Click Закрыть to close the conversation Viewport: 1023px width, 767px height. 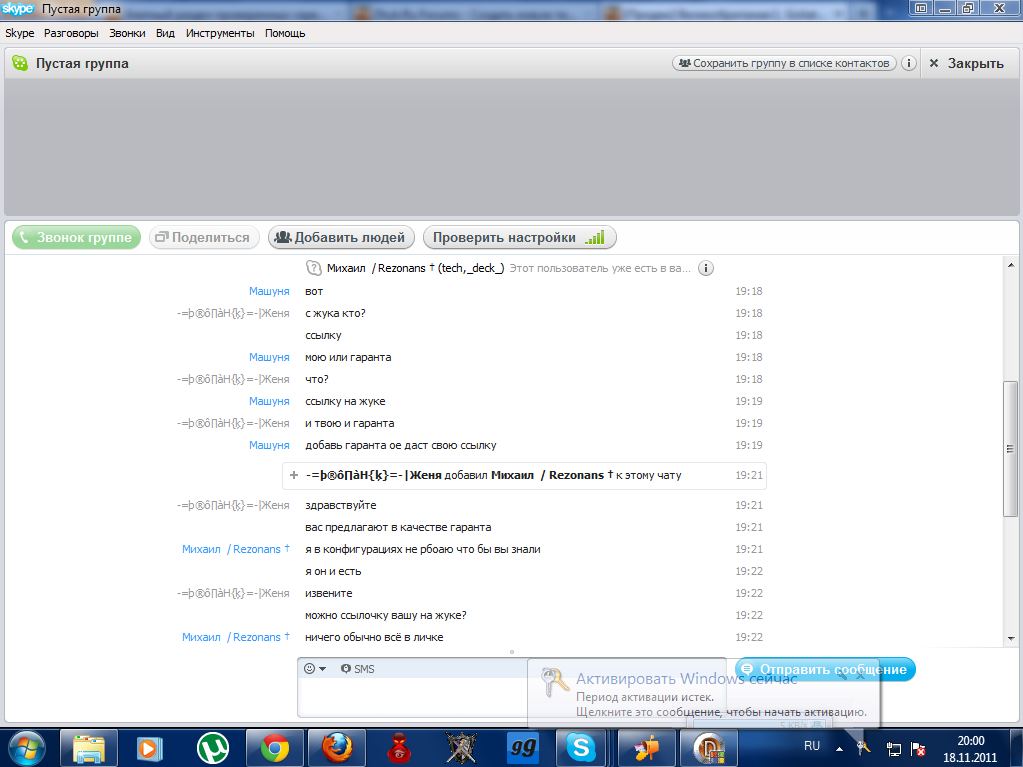tap(967, 63)
